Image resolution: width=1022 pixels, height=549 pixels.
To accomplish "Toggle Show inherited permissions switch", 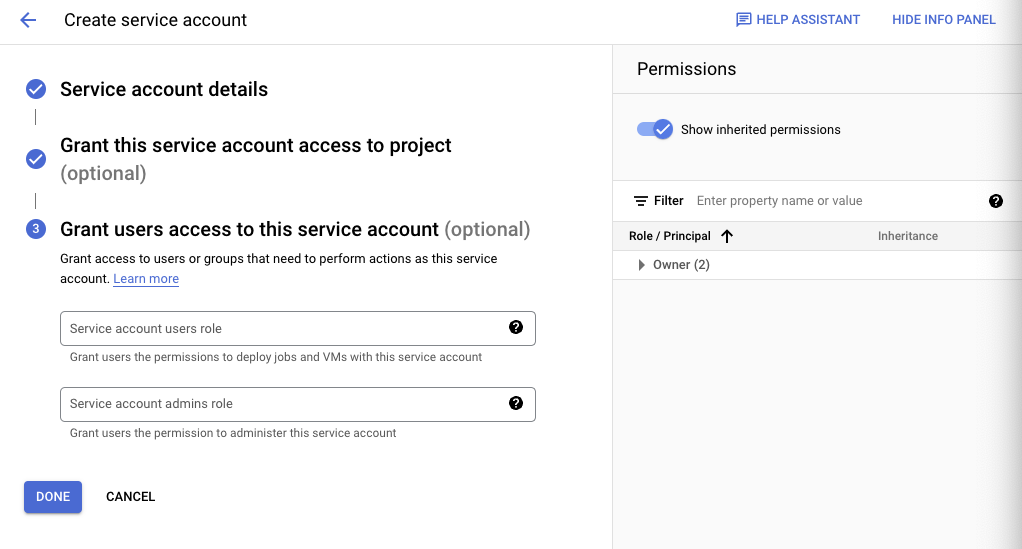I will 655,129.
